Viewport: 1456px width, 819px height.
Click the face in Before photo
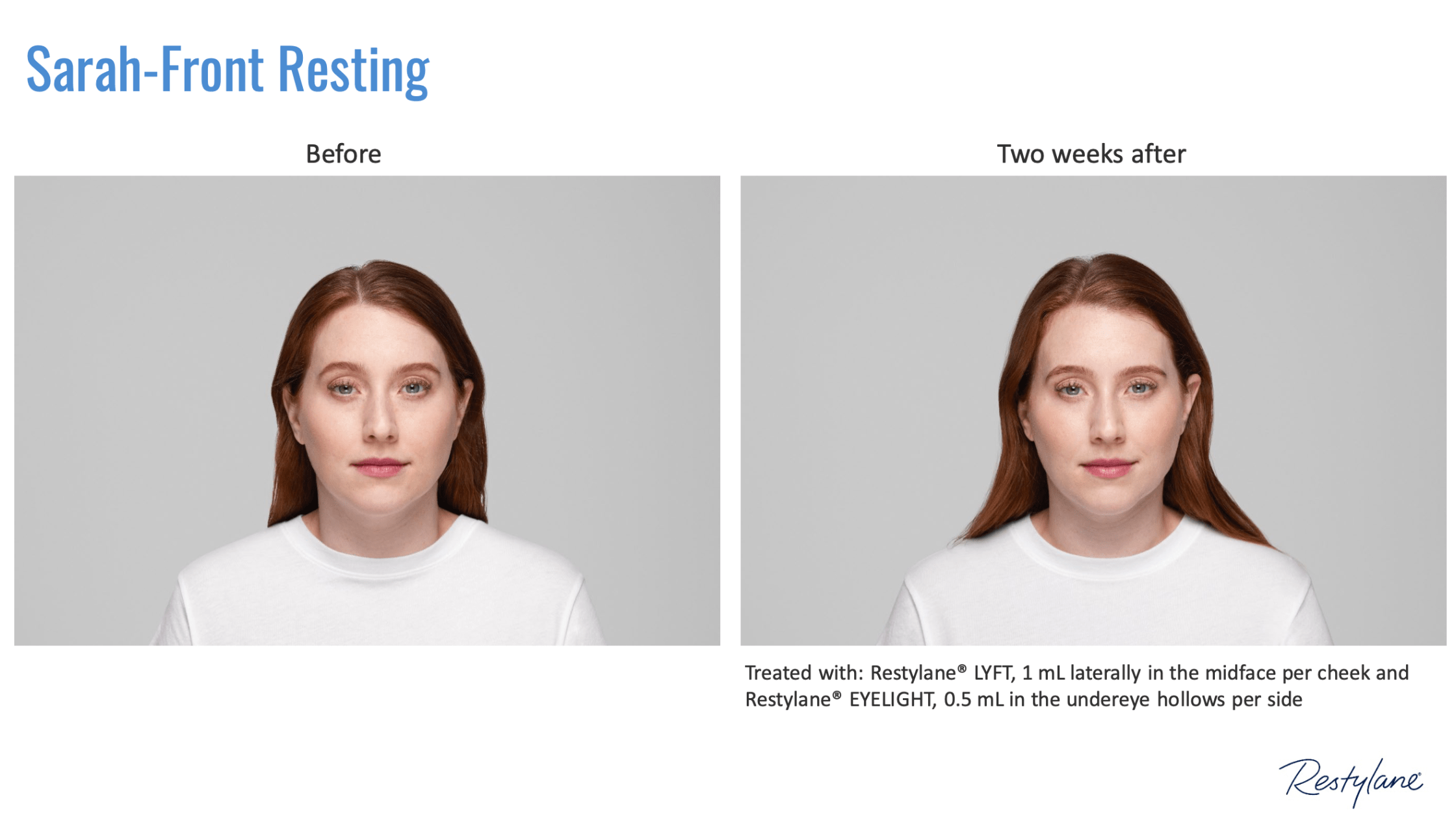[380, 416]
